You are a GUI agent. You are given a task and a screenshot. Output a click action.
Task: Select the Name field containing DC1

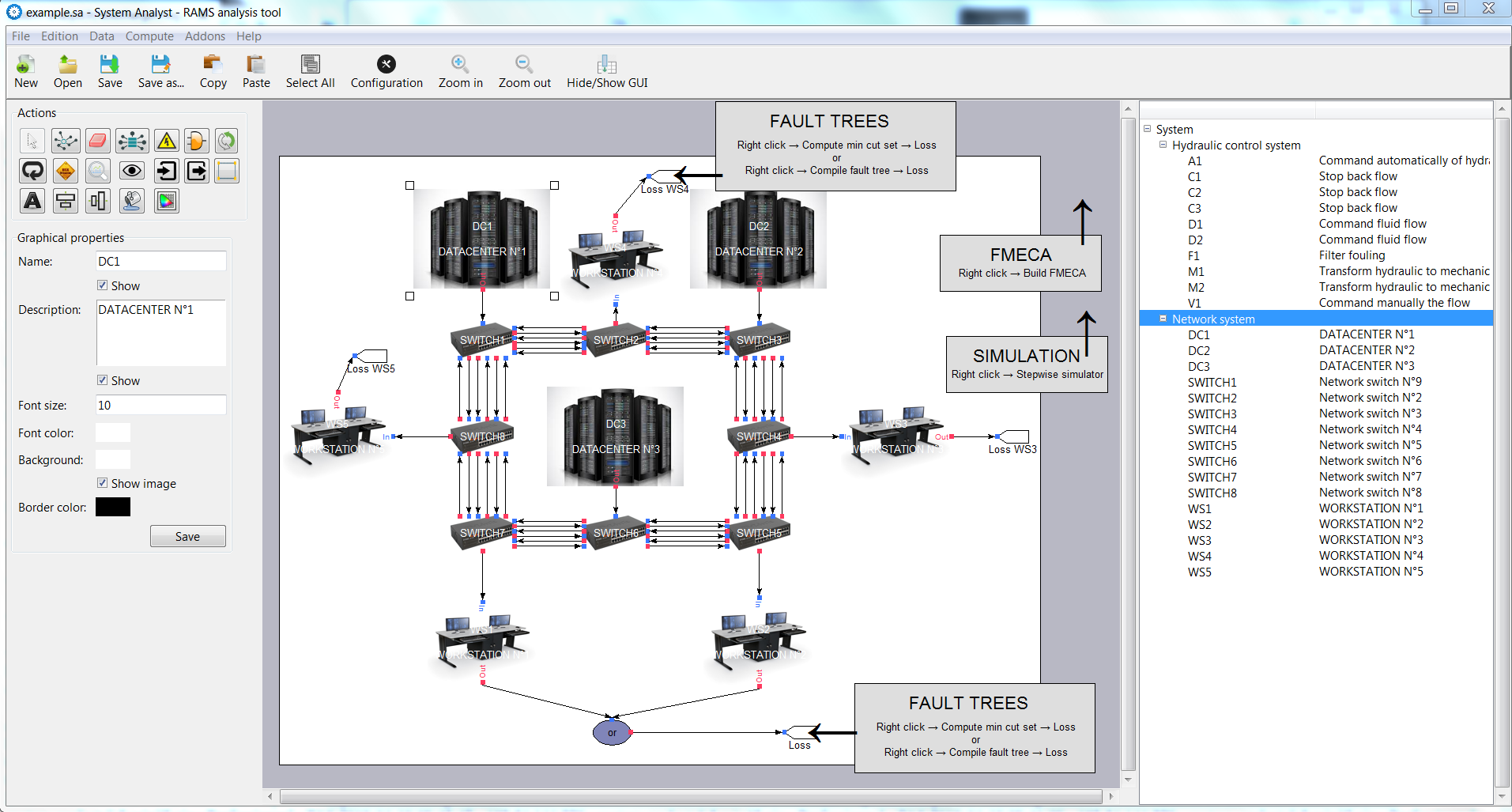pos(160,261)
